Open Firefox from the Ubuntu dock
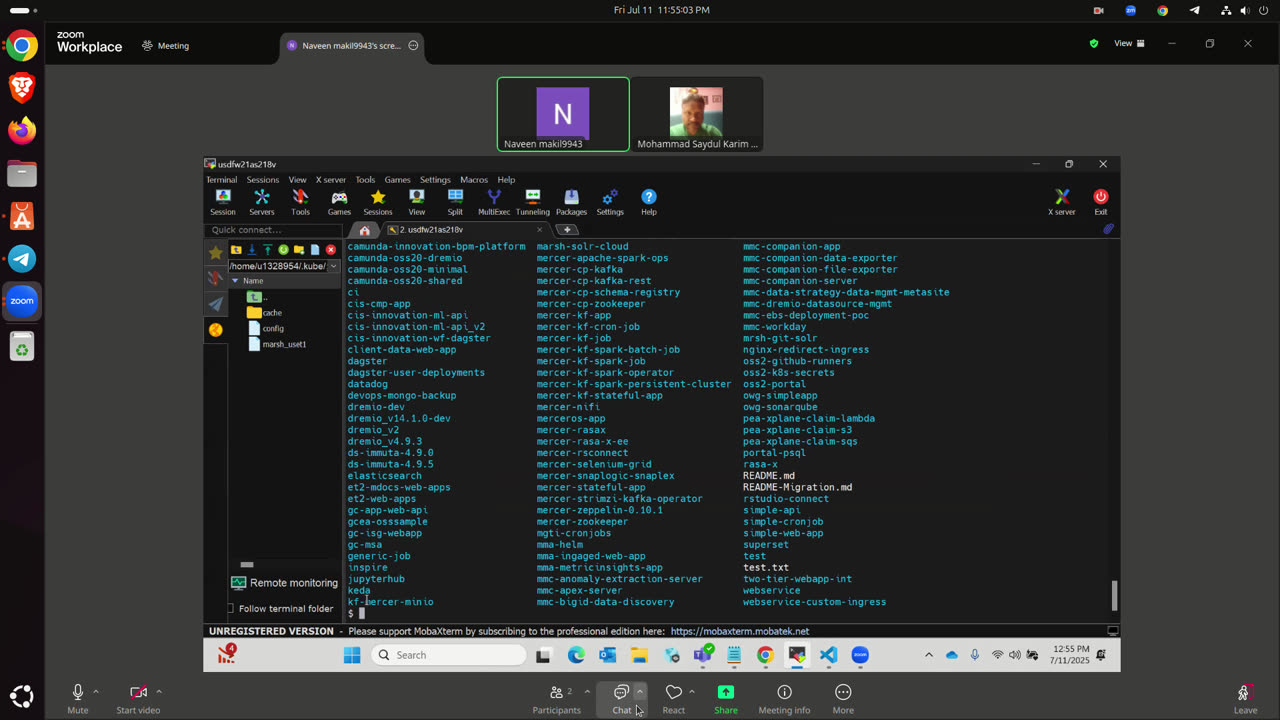Viewport: 1280px width, 720px height. (x=22, y=130)
